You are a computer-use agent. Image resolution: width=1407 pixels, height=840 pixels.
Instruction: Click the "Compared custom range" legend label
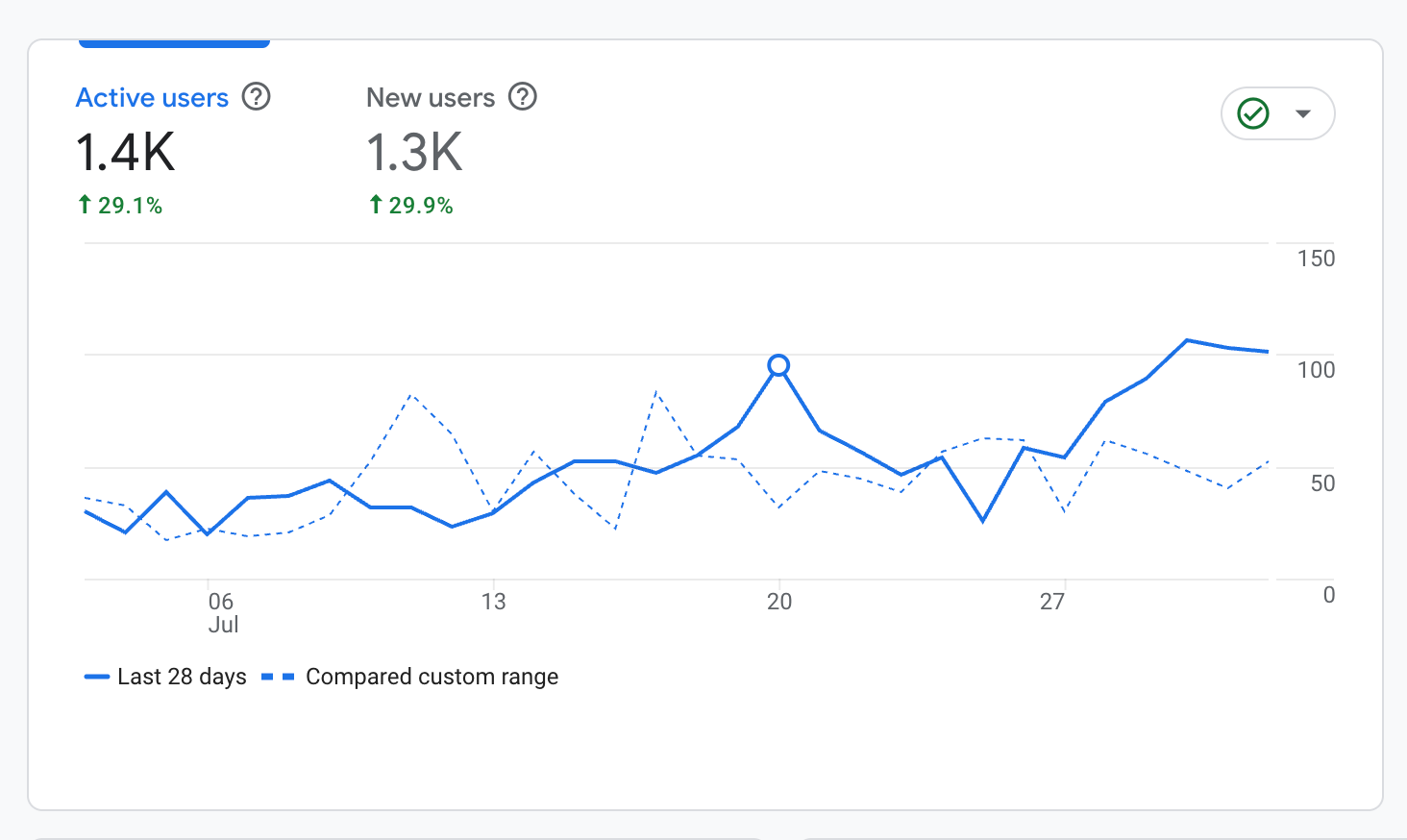[x=432, y=677]
